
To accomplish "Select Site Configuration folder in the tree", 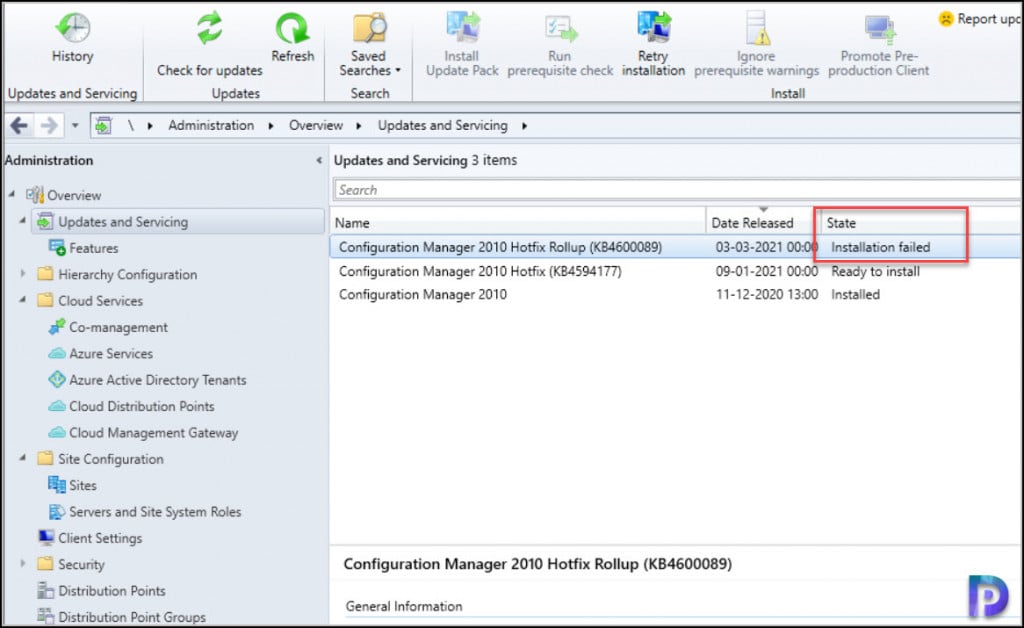I will pyautogui.click(x=110, y=459).
